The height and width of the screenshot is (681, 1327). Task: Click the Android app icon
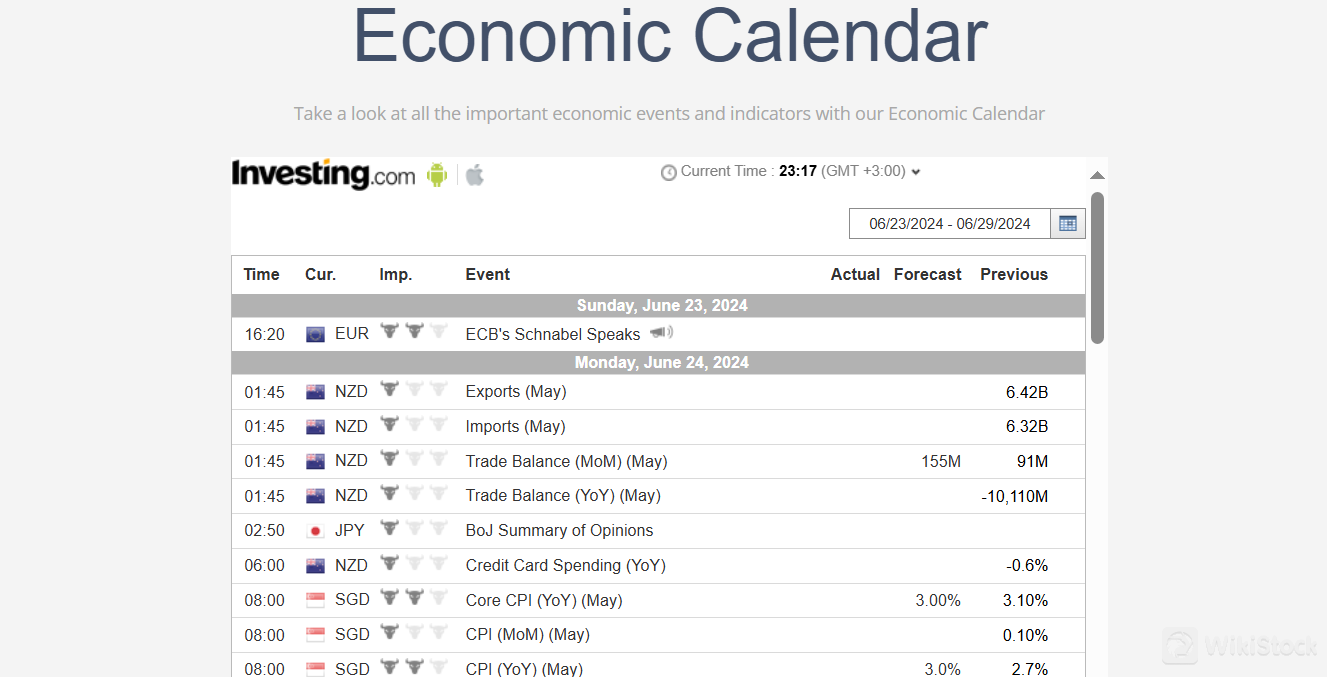(437, 175)
